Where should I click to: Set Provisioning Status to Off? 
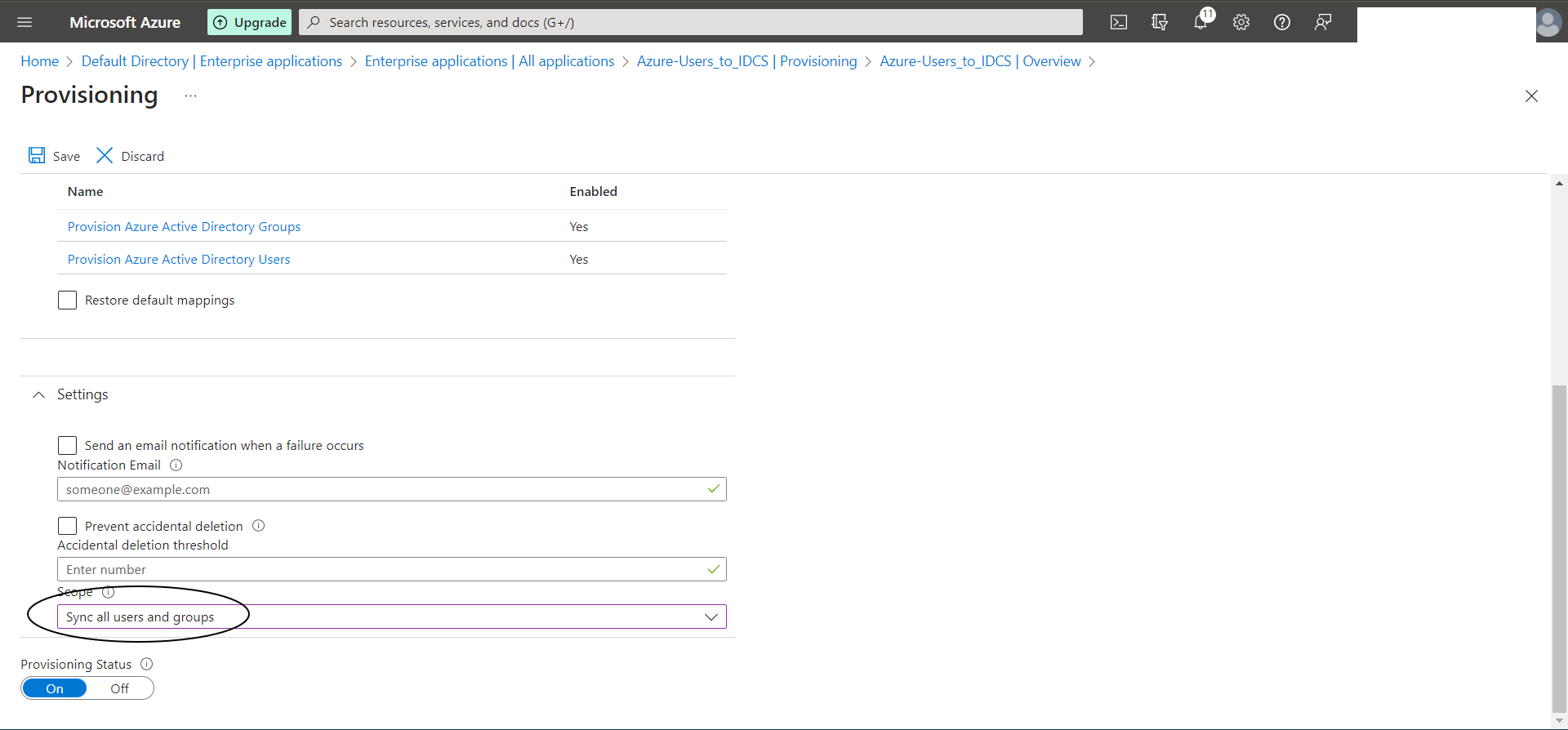[120, 688]
